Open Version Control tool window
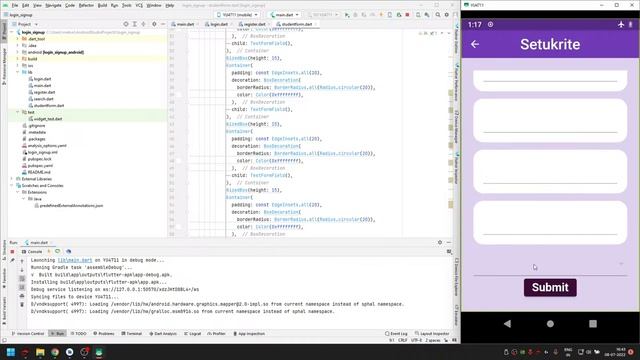Viewport: 640px width, 360px height. click(28, 333)
